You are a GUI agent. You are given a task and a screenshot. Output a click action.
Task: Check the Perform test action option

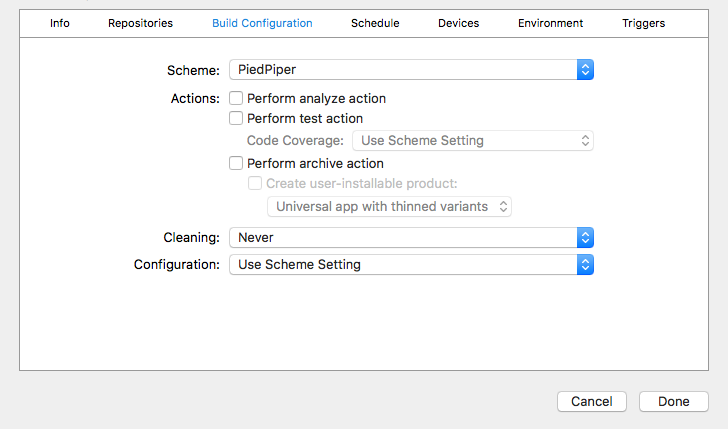point(237,118)
